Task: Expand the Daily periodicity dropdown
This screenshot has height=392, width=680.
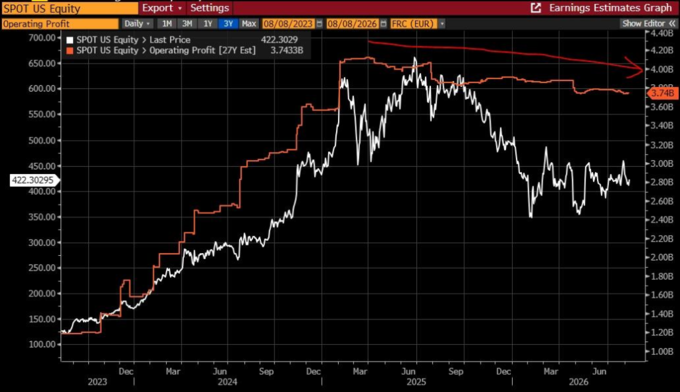Action: (x=137, y=23)
